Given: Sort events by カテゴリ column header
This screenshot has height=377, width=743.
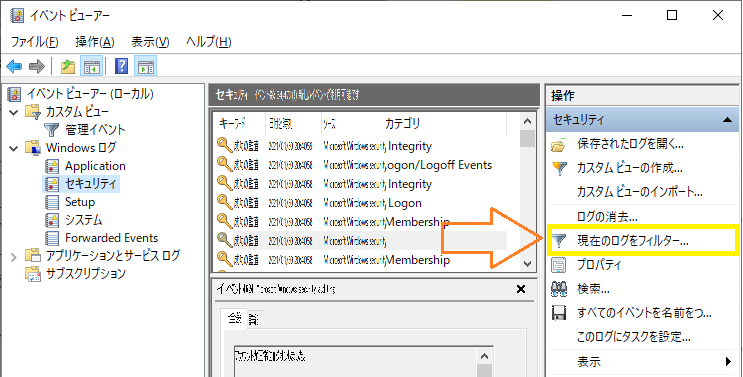Looking at the screenshot, I should 402,124.
